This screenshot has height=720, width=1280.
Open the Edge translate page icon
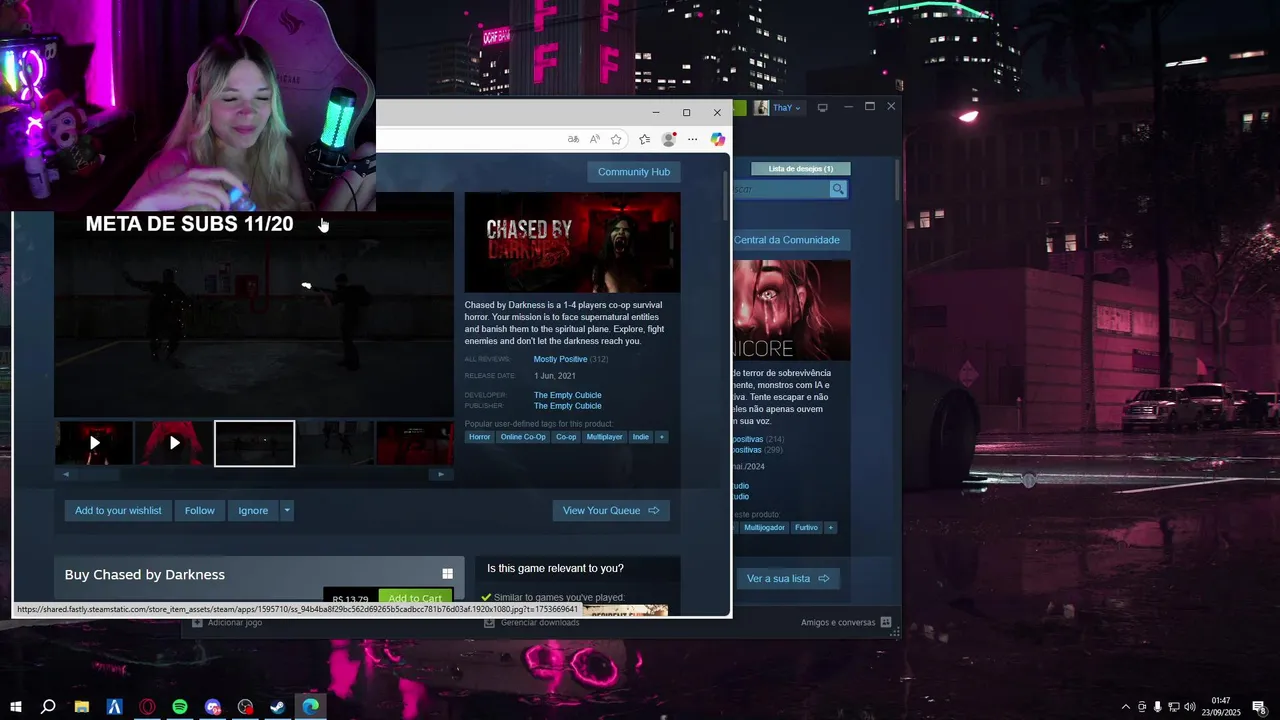(573, 139)
